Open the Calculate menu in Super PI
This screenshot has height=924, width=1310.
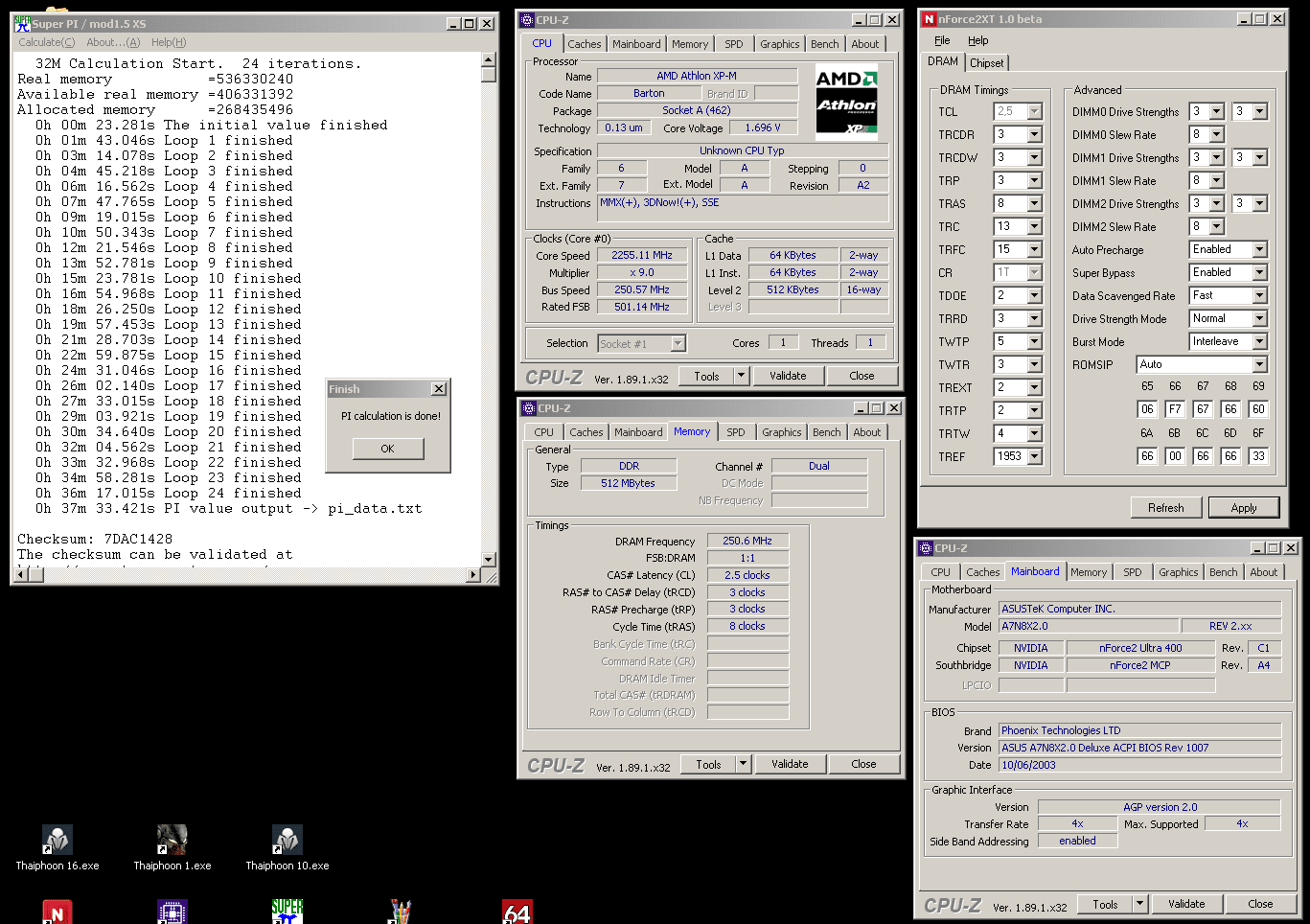46,42
